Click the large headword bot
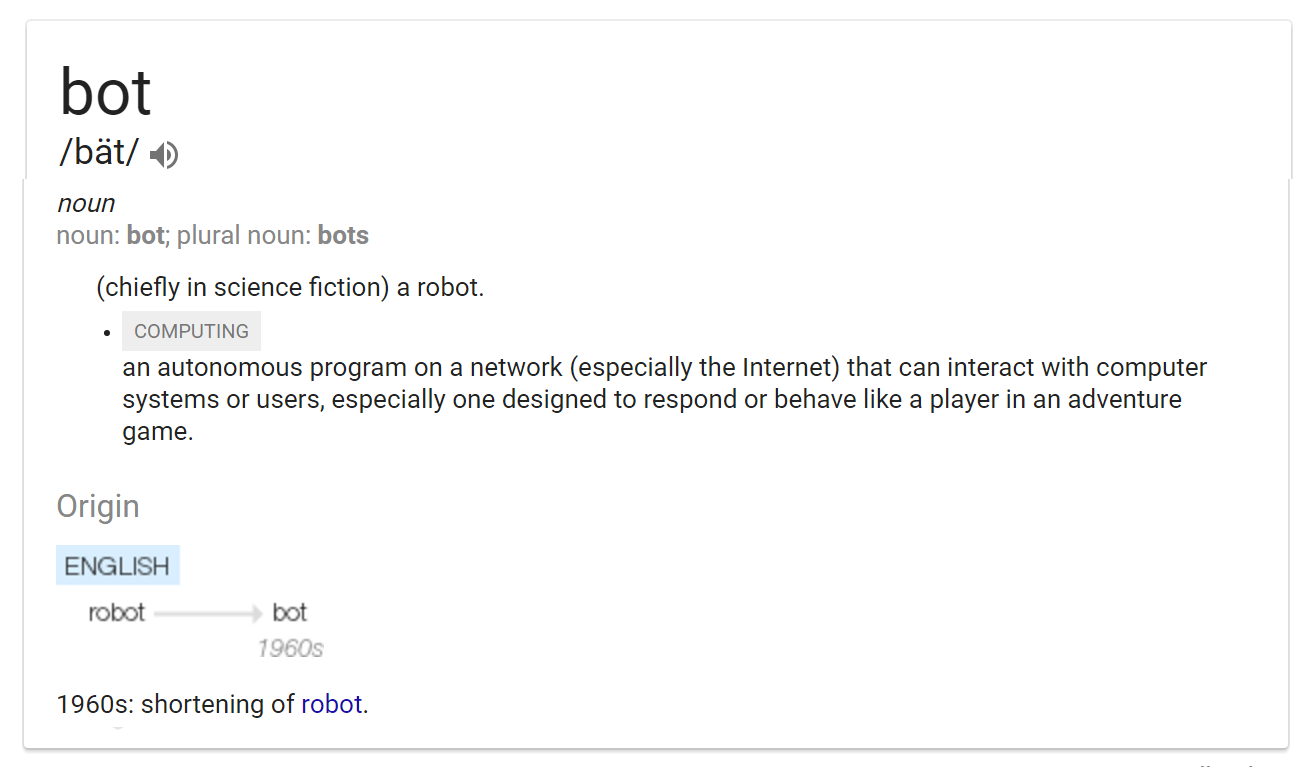The height and width of the screenshot is (767, 1305). (104, 92)
